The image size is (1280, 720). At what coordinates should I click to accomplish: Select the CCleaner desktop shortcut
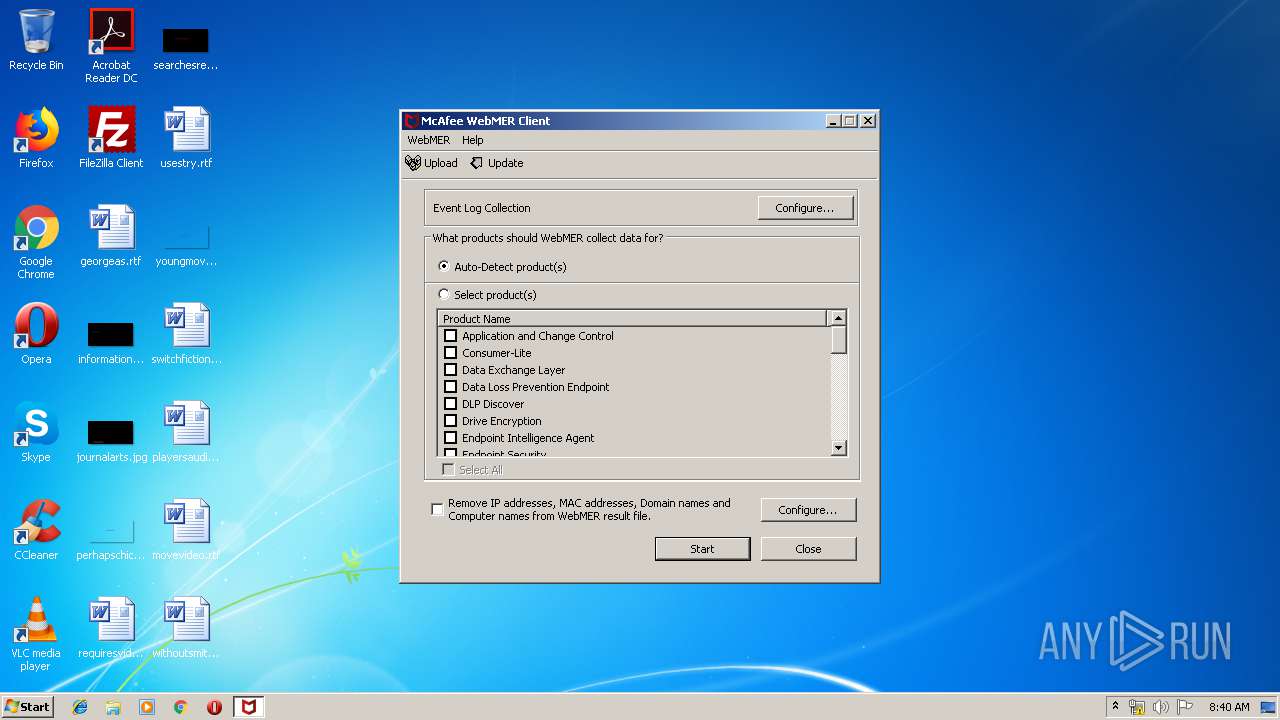pos(36,530)
